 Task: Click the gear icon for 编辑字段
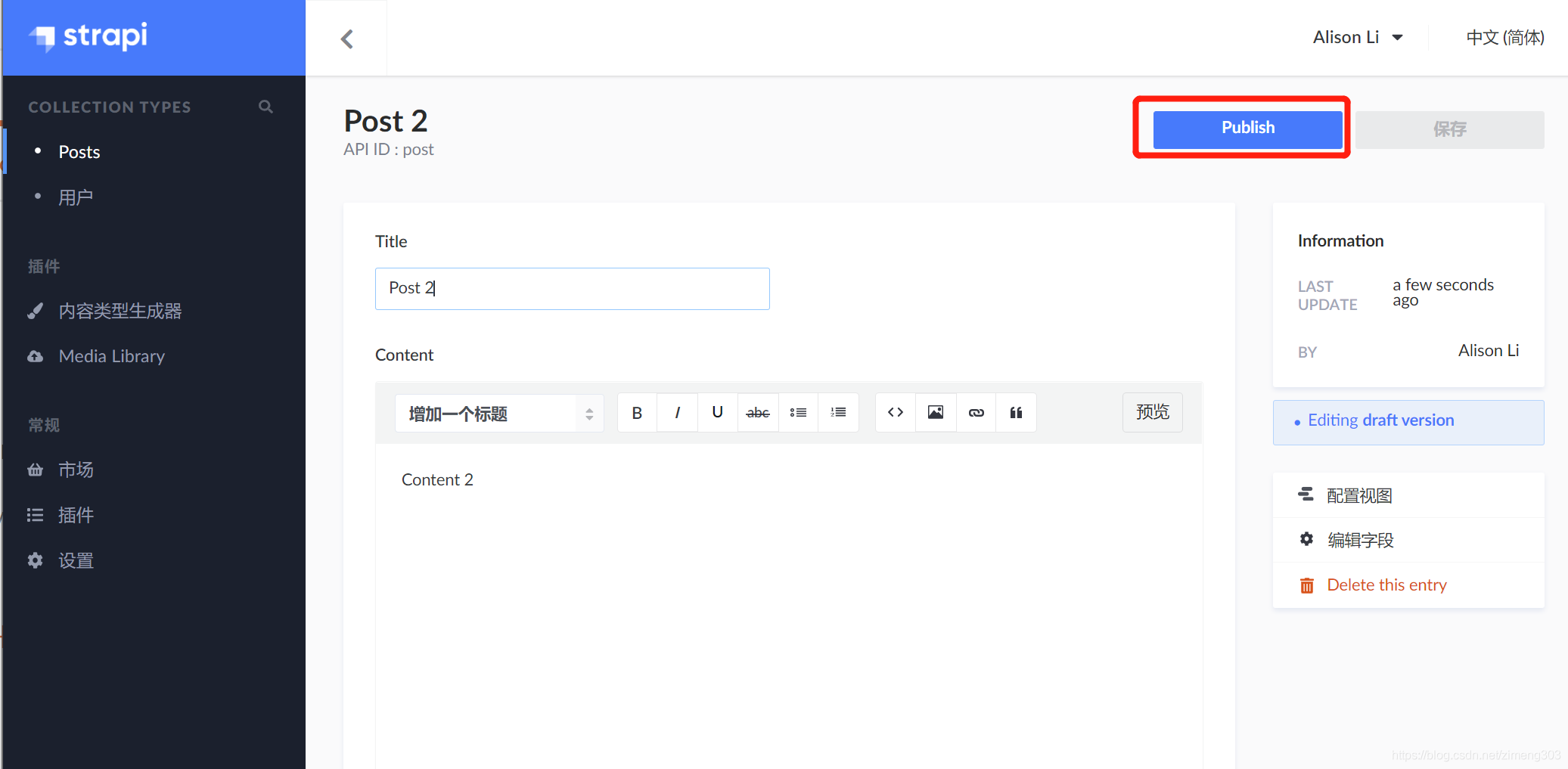coord(1306,539)
